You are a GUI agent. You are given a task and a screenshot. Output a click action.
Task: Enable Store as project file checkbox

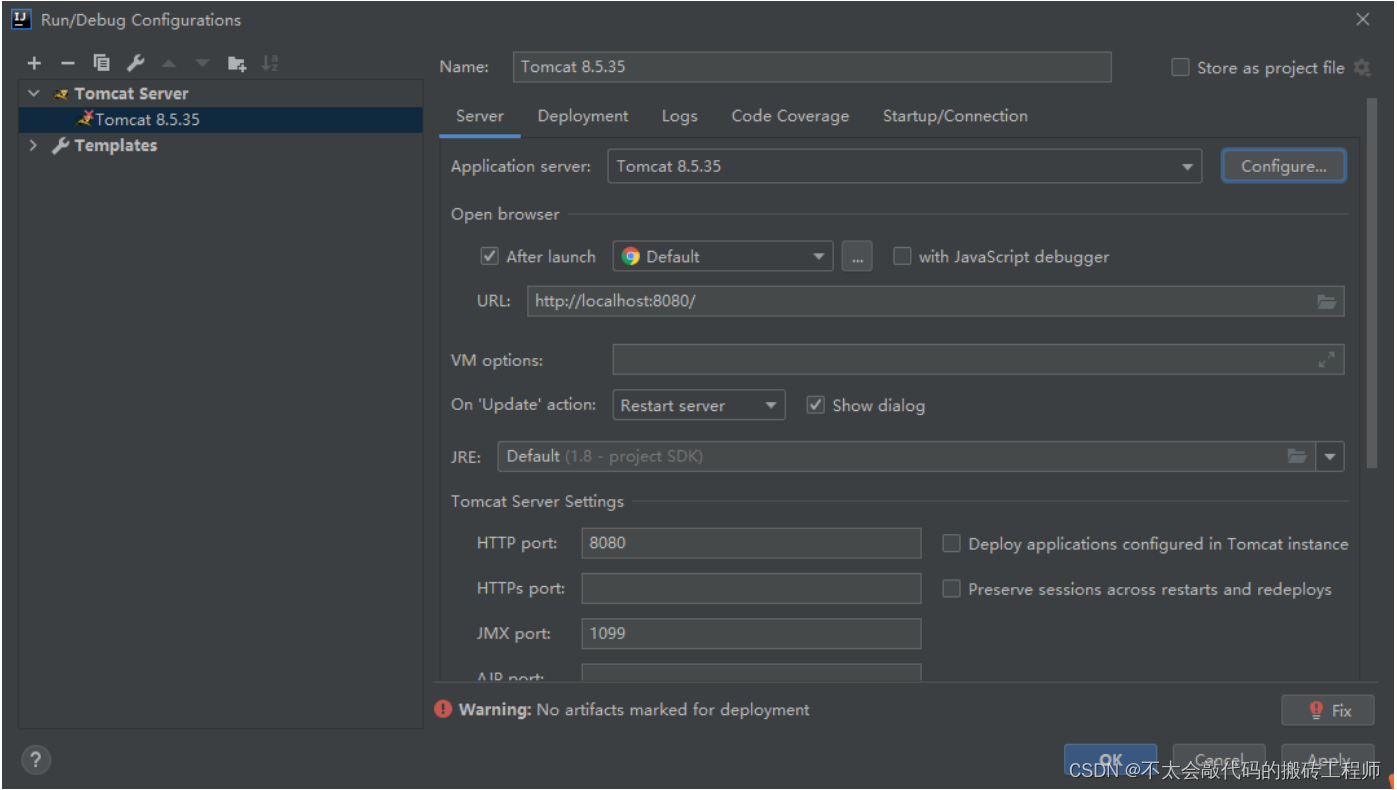pos(1180,67)
